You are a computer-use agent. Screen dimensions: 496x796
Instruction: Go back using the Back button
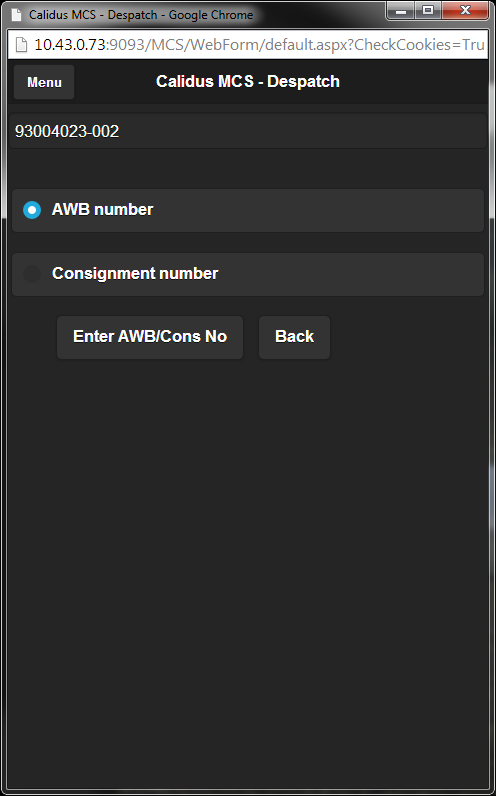[x=294, y=337]
